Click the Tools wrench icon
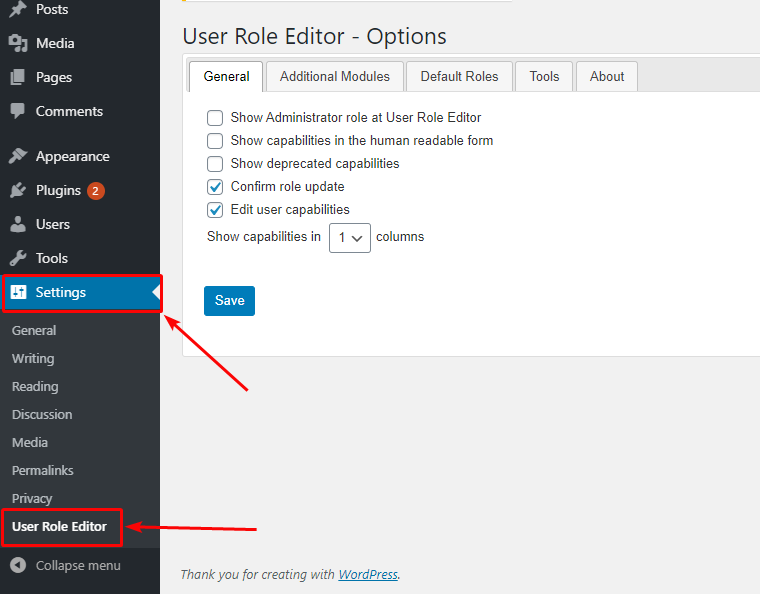This screenshot has width=760, height=594. 18,258
